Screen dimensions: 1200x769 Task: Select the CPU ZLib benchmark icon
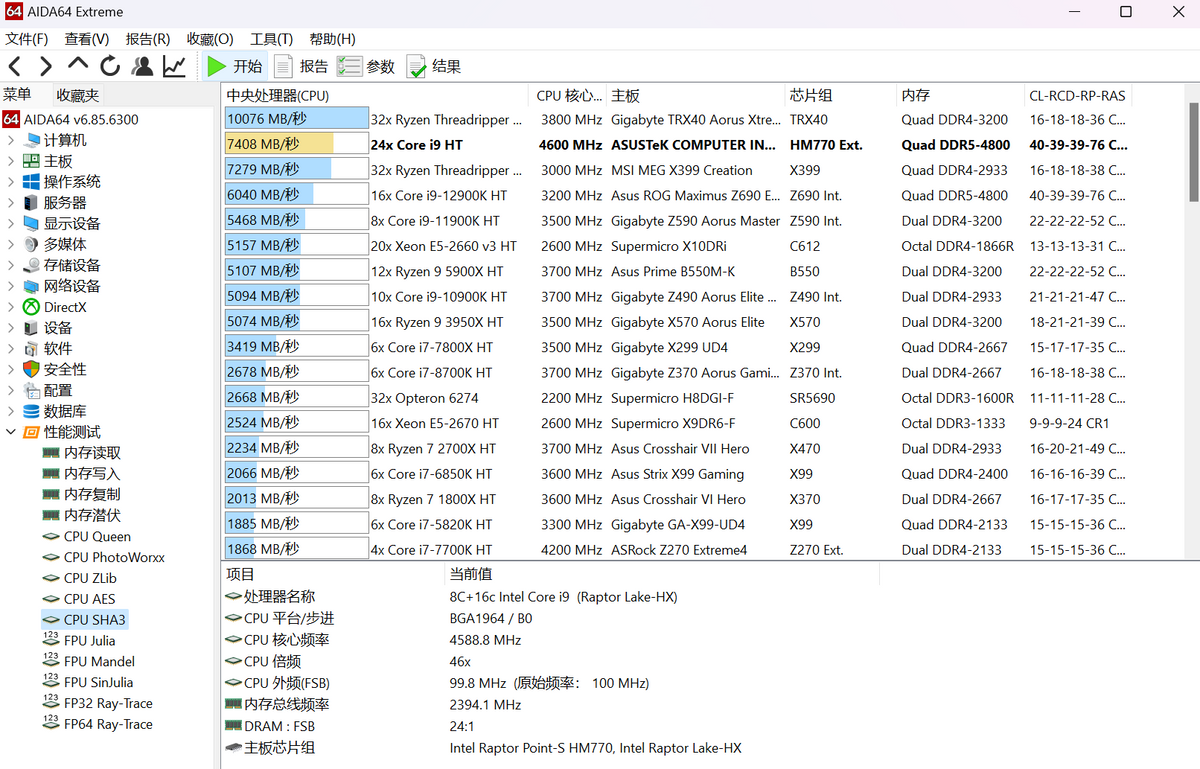51,578
